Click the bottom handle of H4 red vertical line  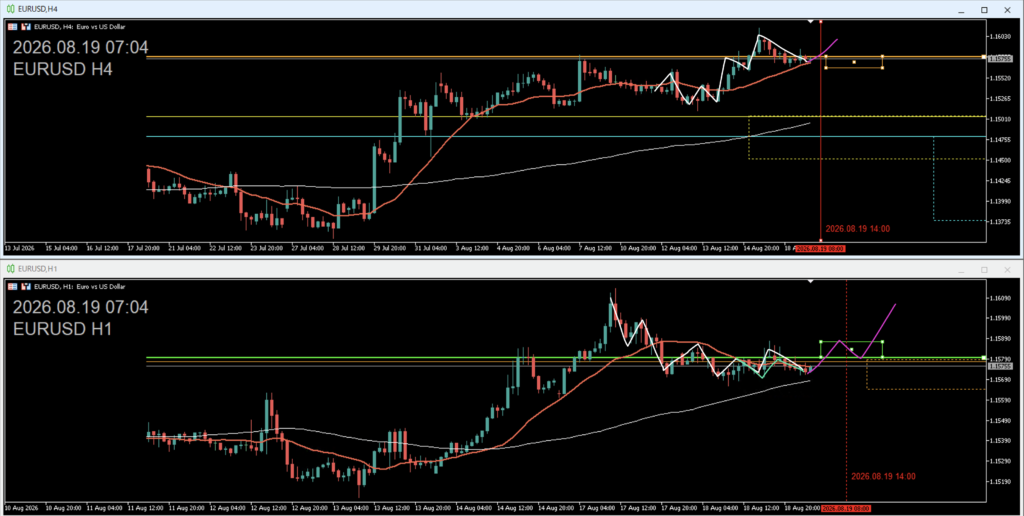click(x=820, y=240)
